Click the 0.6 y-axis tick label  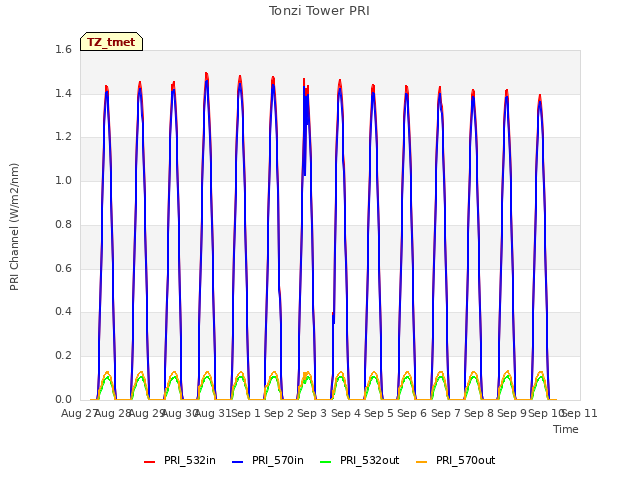[63, 268]
